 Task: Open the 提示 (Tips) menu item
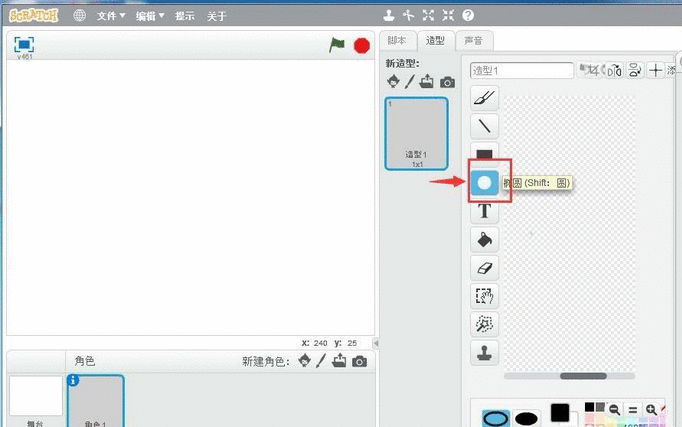[185, 16]
